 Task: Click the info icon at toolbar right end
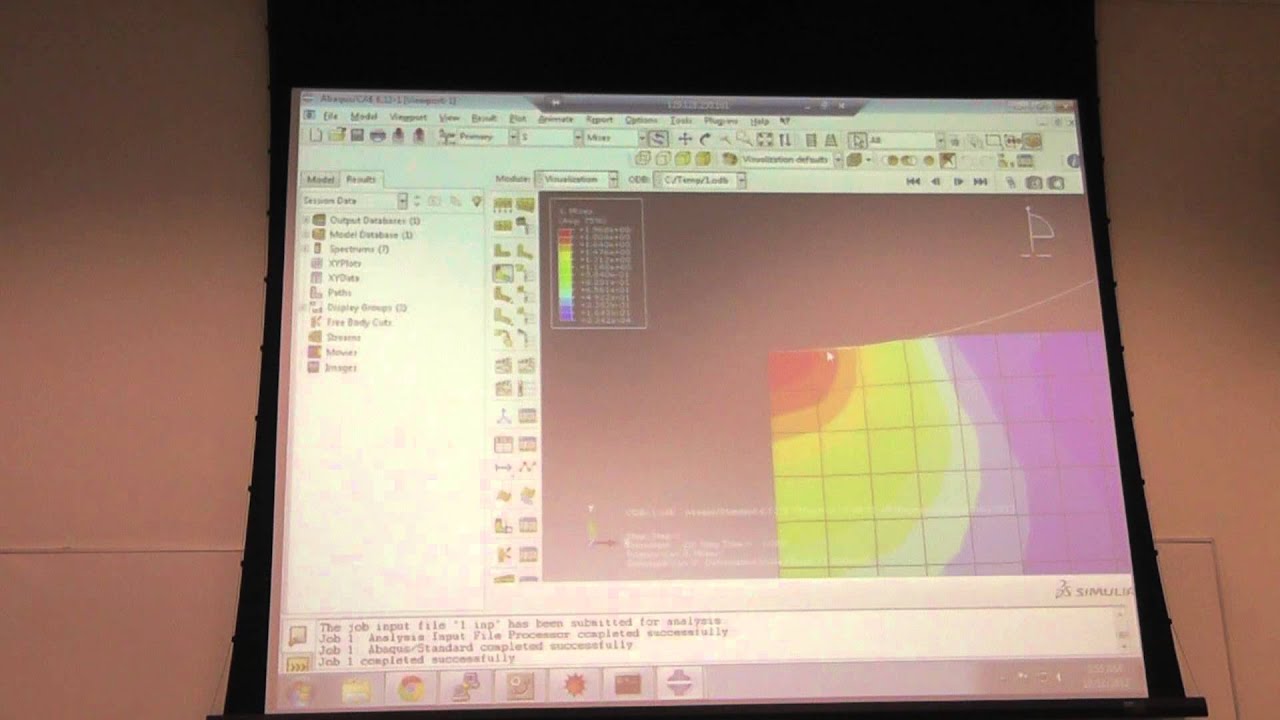1074,161
